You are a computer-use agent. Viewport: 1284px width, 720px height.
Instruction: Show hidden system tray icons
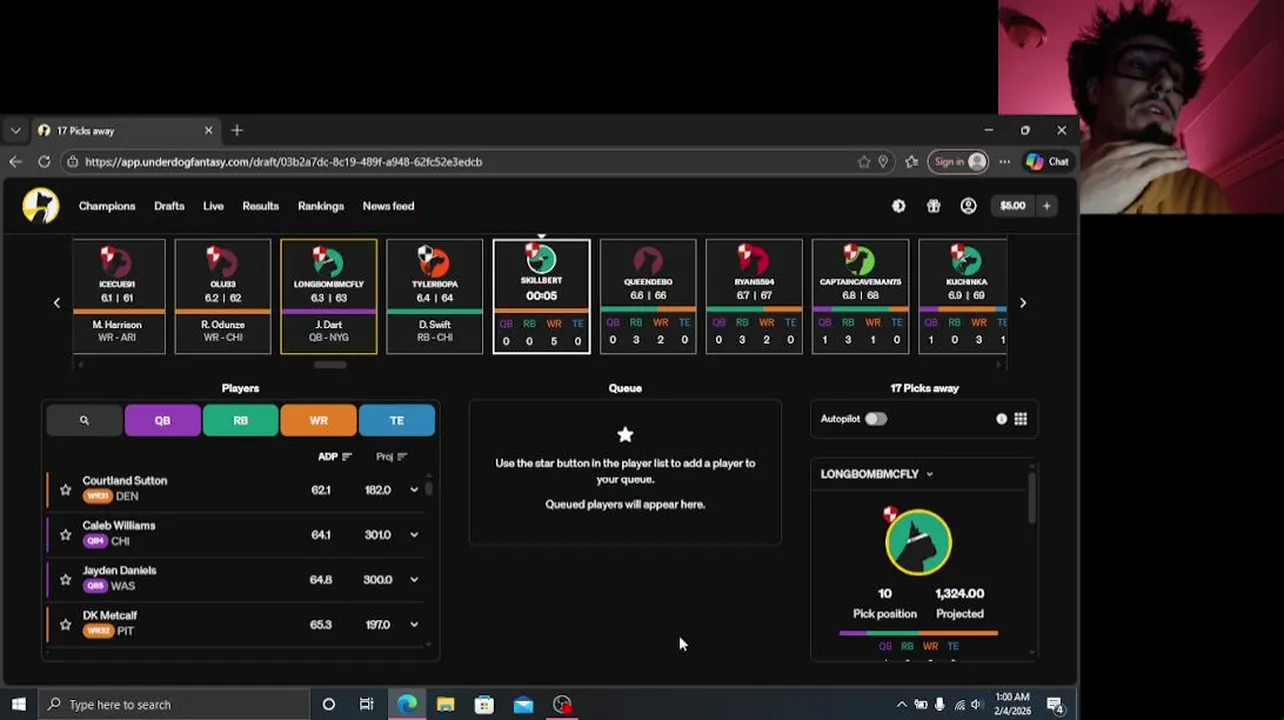tap(901, 704)
